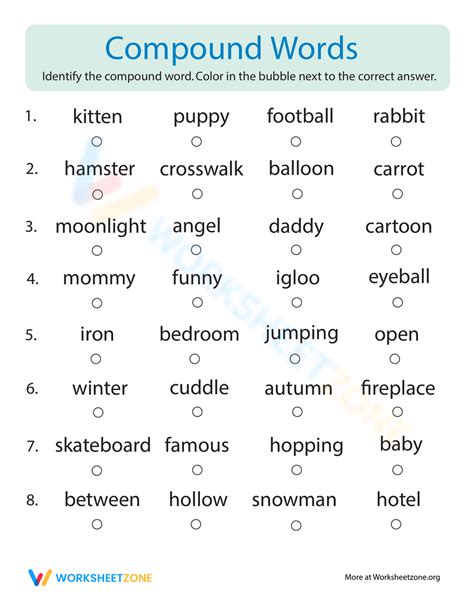Click the Compound Words title

click(x=231, y=48)
